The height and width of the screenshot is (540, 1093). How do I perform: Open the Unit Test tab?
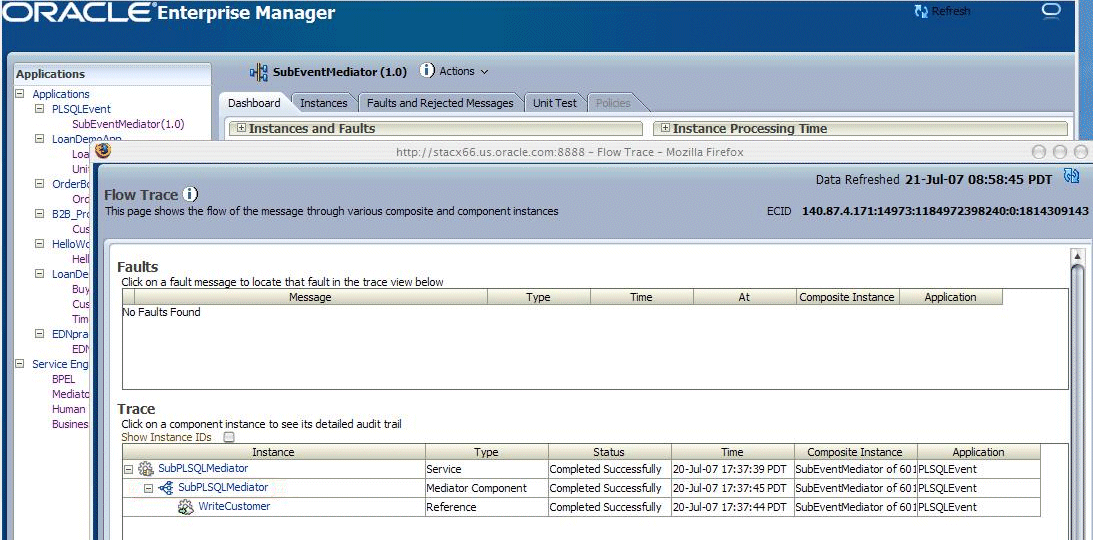pyautogui.click(x=555, y=103)
